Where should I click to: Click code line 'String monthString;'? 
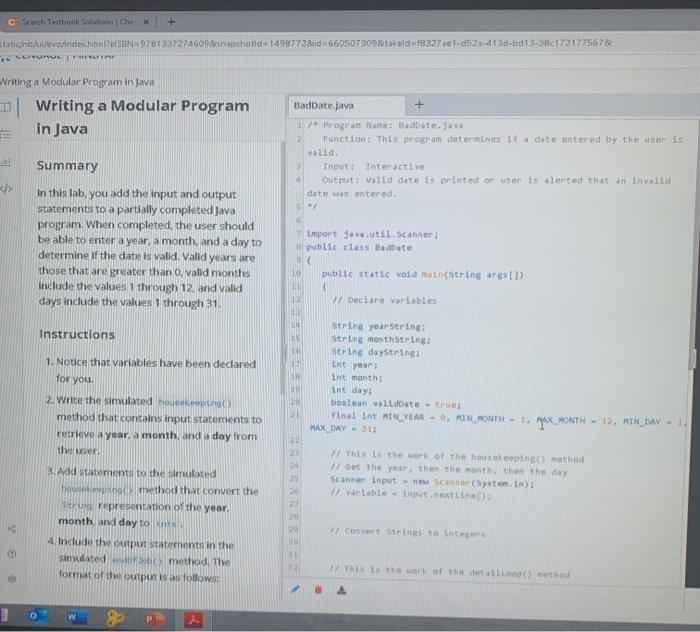[381, 339]
